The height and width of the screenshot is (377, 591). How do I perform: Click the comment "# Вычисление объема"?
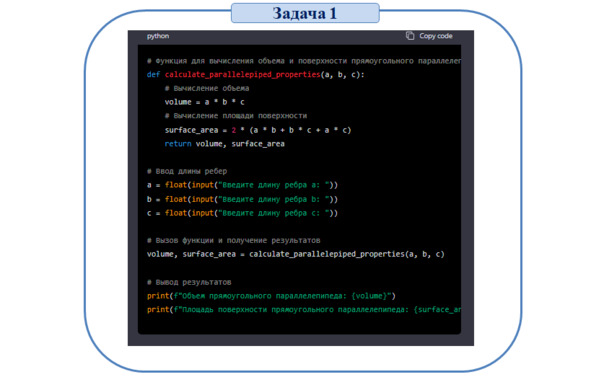(x=207, y=89)
